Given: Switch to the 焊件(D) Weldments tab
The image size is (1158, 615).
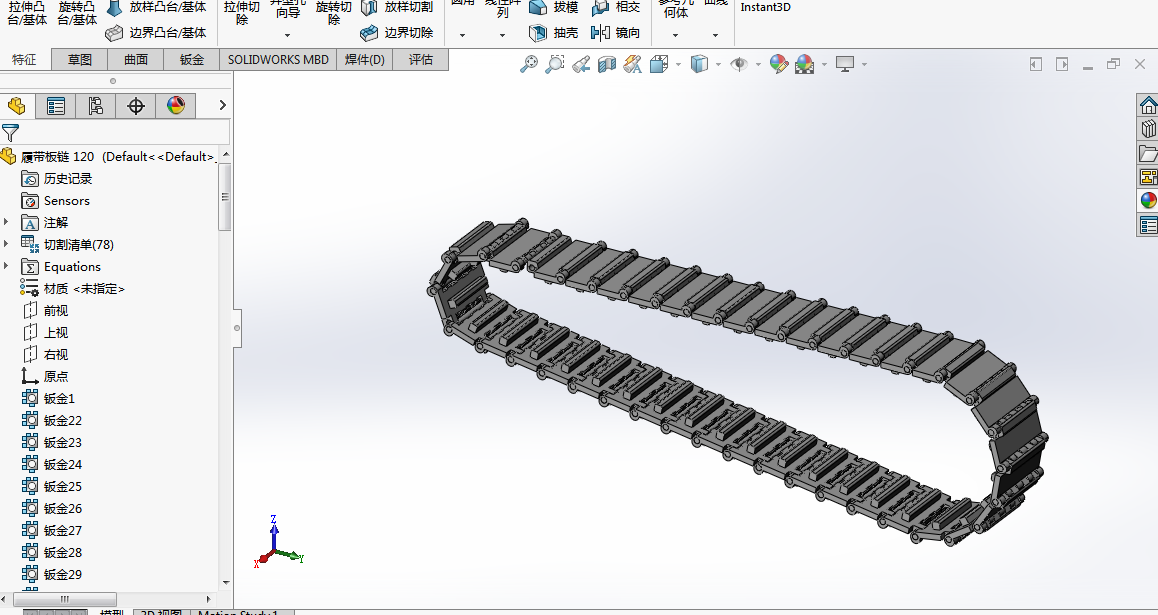Looking at the screenshot, I should tap(365, 60).
